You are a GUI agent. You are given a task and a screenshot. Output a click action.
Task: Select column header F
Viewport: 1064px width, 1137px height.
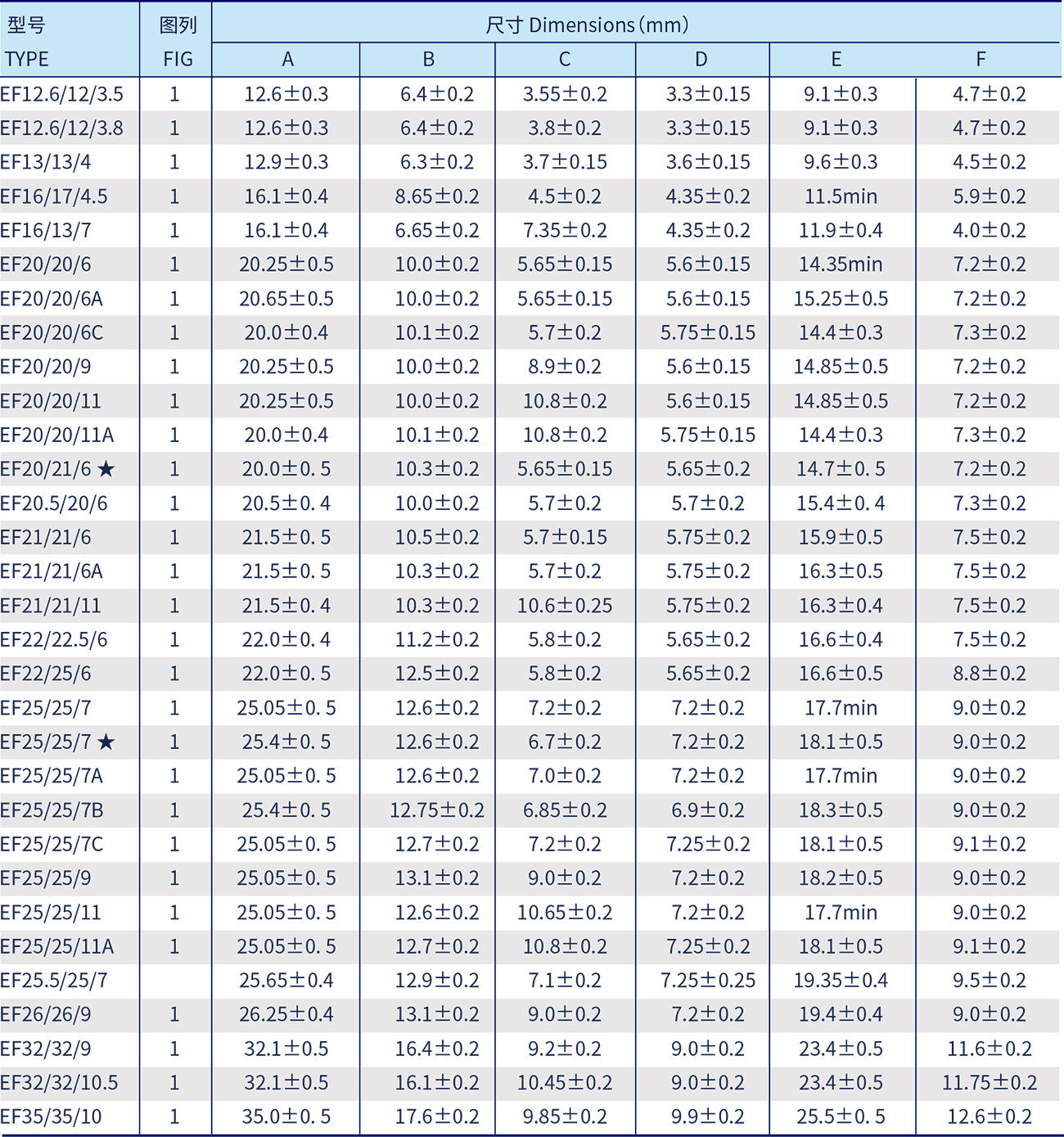[x=981, y=60]
